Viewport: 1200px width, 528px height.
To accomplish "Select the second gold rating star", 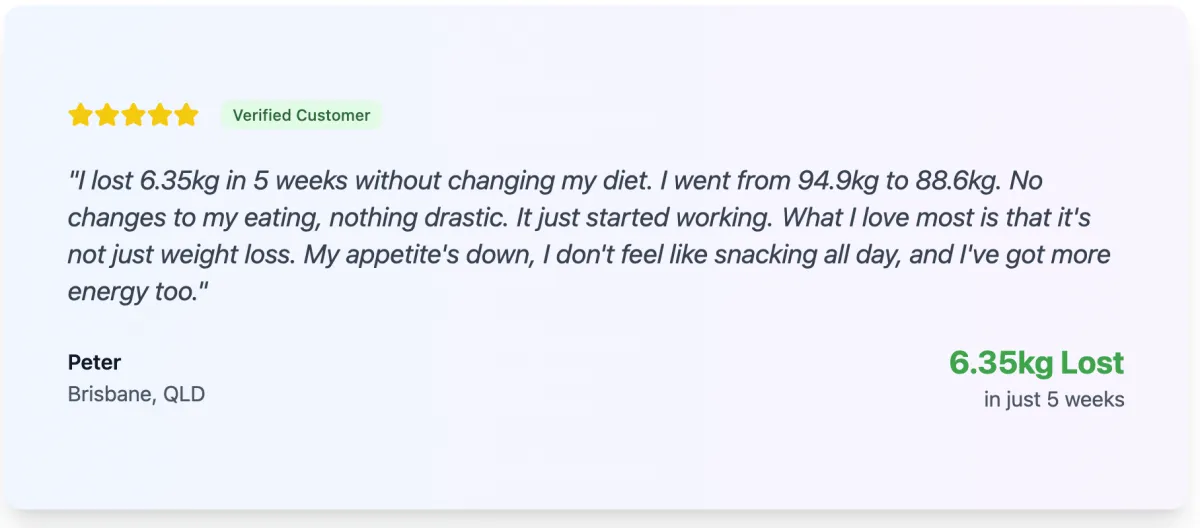I will 107,115.
